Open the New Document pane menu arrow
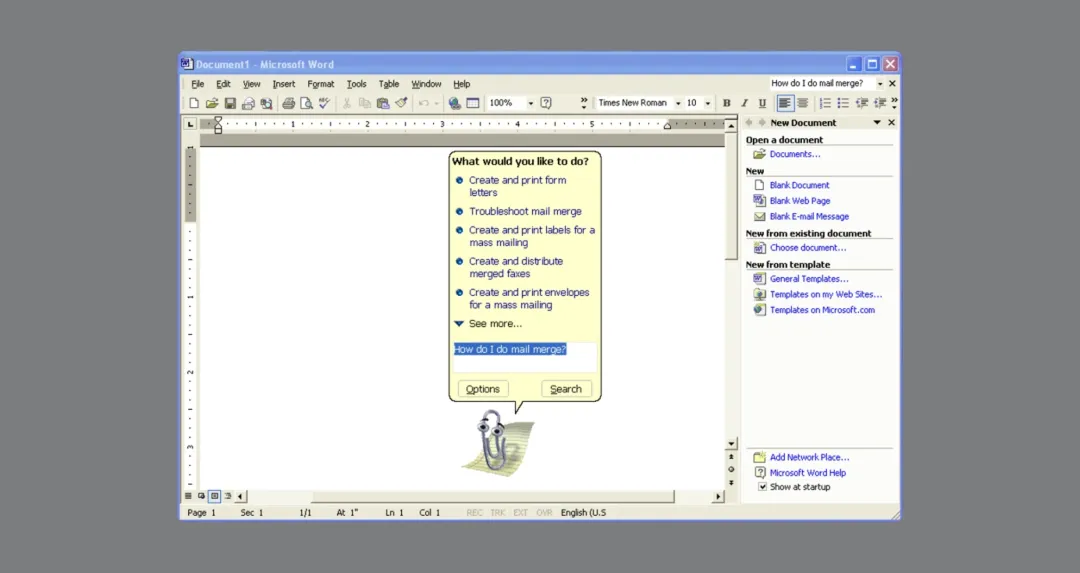 click(x=877, y=123)
